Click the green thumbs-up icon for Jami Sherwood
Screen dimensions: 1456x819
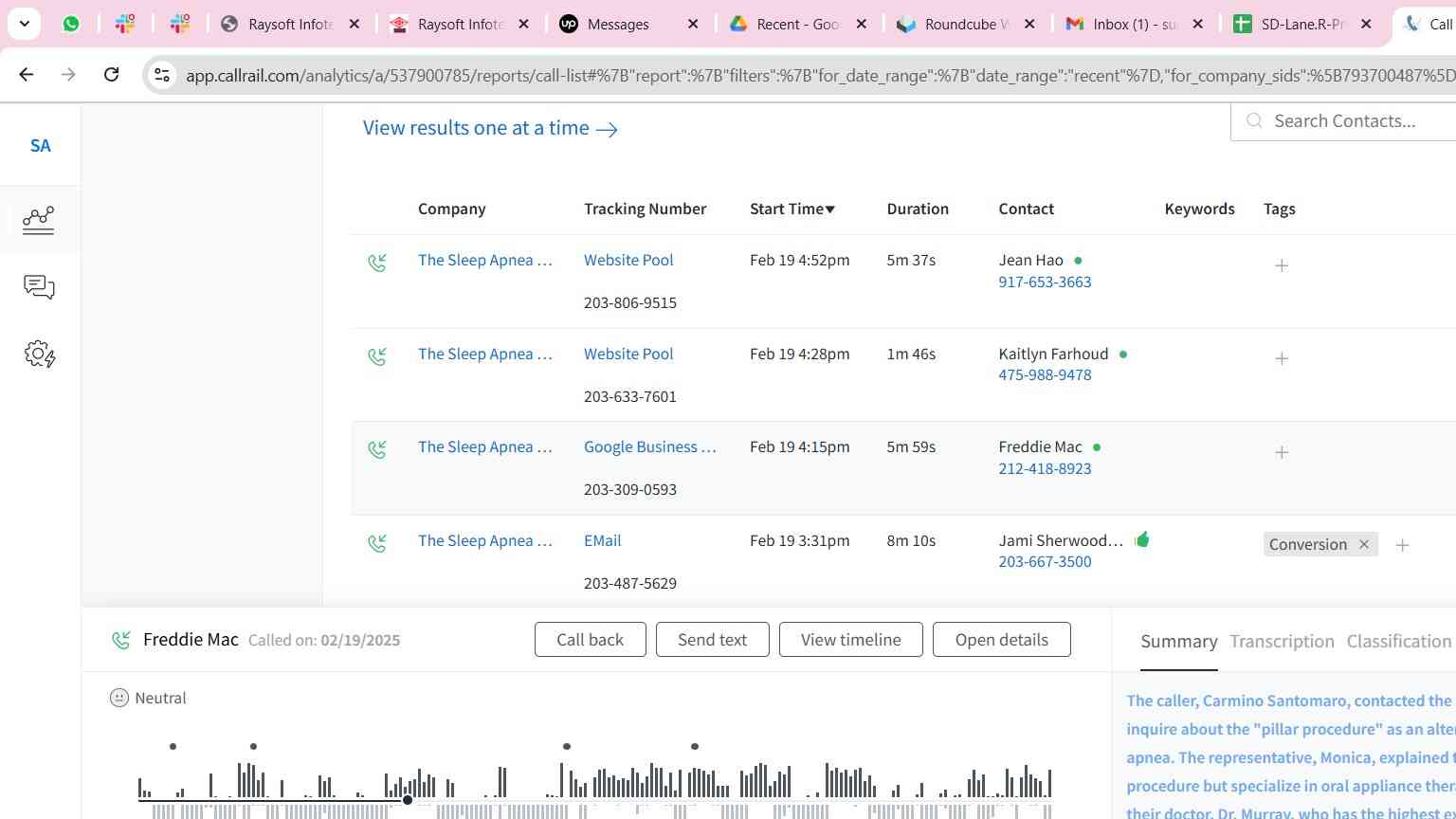[1142, 539]
